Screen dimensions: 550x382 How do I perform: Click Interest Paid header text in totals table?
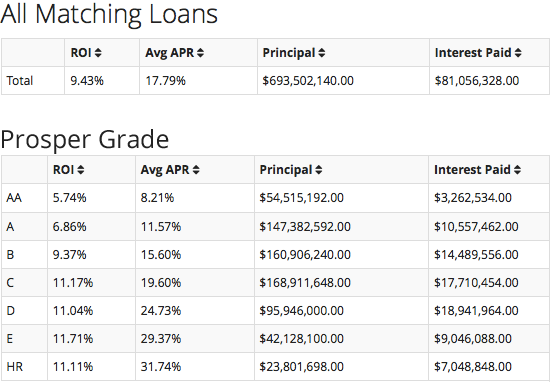click(473, 53)
